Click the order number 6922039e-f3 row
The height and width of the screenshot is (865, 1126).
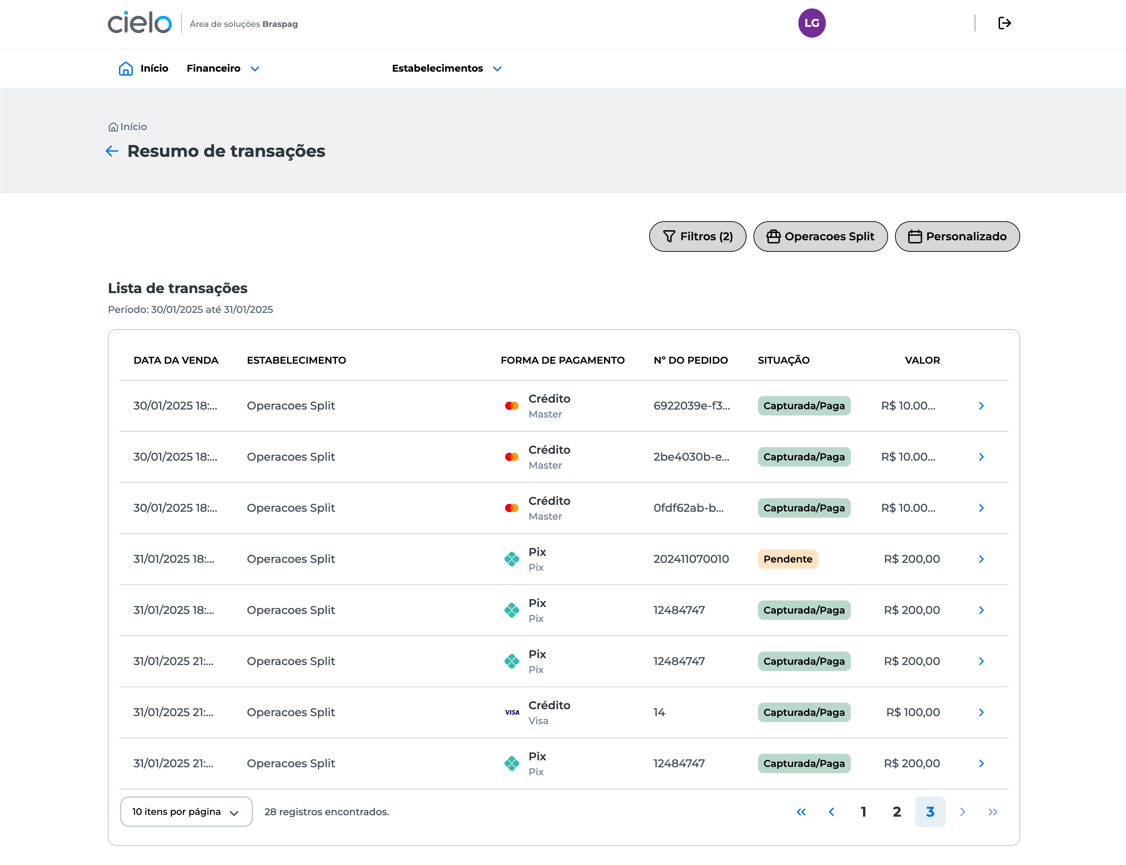coord(691,406)
